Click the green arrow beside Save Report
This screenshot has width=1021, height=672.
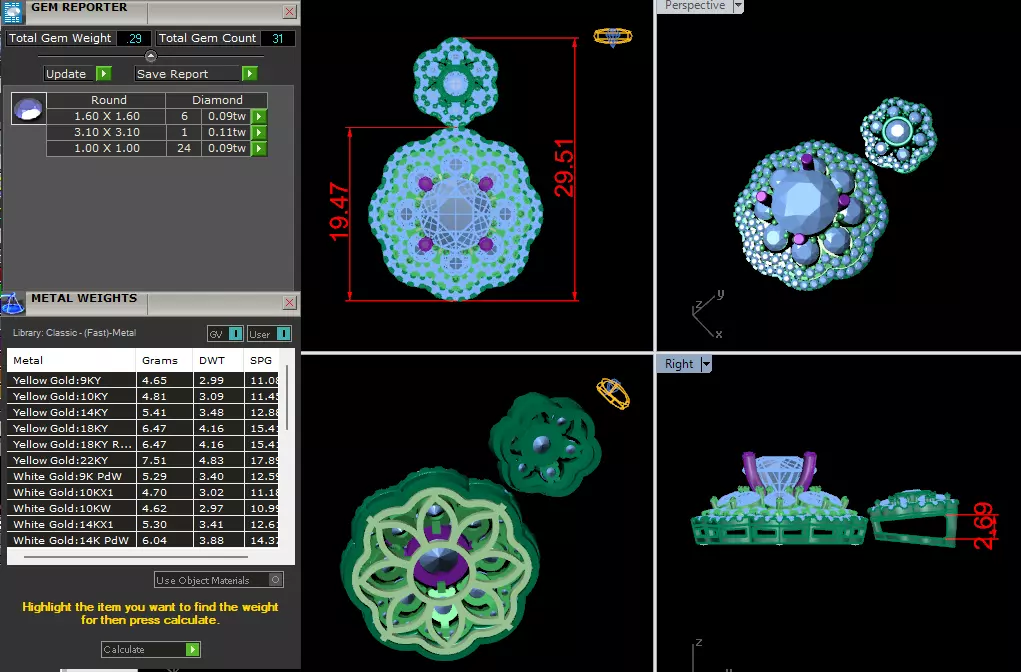click(249, 74)
